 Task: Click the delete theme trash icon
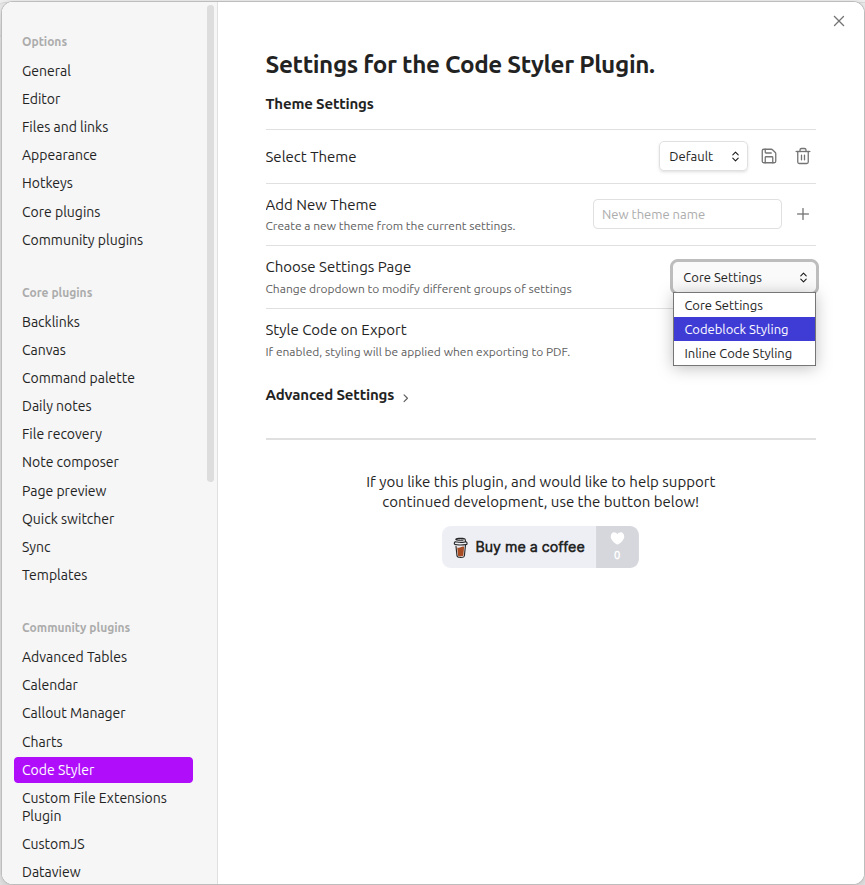click(x=802, y=156)
